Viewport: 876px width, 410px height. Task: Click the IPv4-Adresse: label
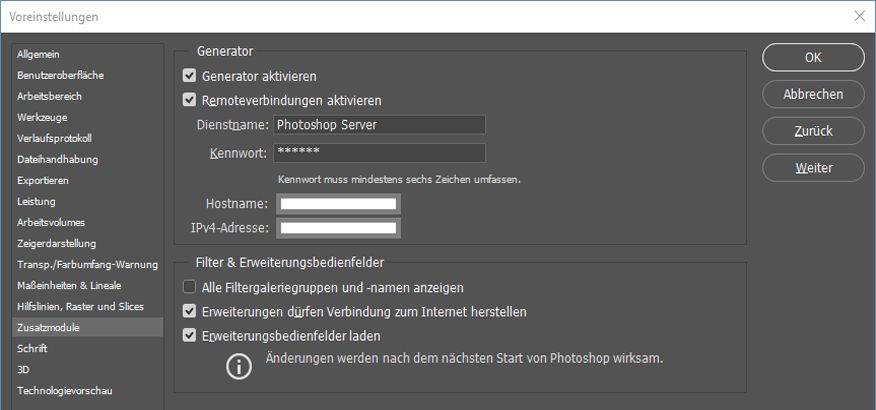[x=230, y=228]
